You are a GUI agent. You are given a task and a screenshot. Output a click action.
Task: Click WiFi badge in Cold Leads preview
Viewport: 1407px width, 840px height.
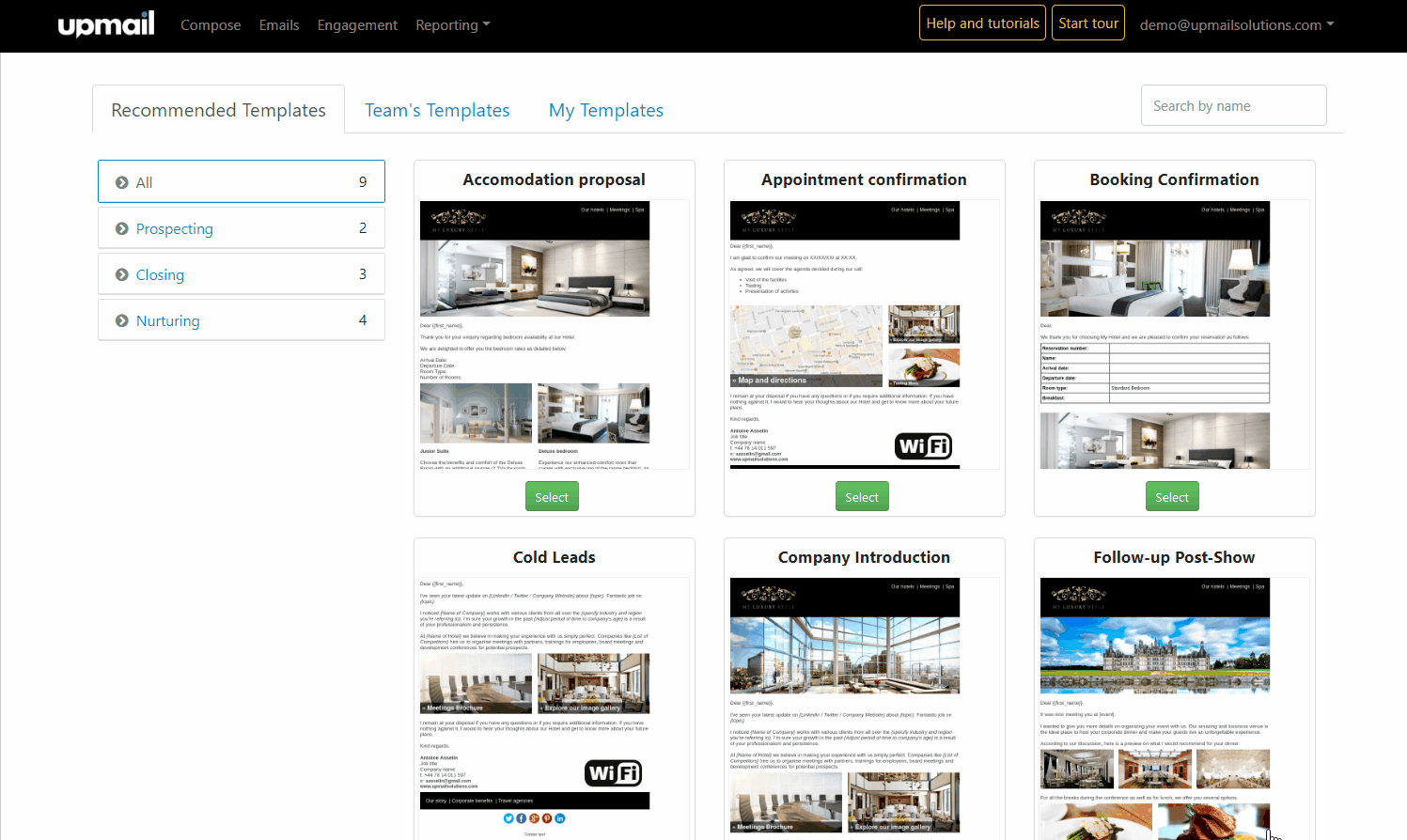614,773
